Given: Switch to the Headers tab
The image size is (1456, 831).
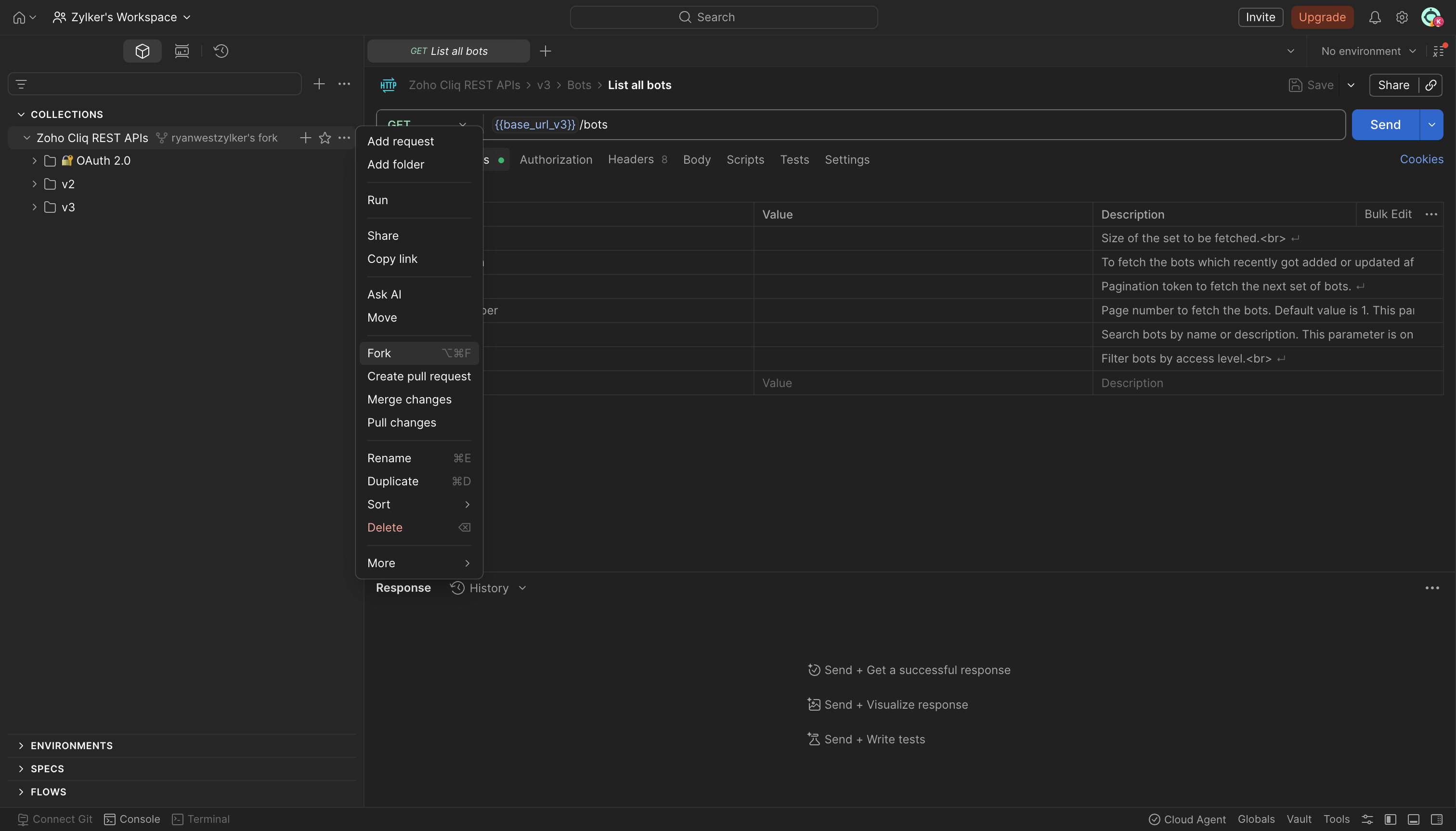Looking at the screenshot, I should [637, 159].
